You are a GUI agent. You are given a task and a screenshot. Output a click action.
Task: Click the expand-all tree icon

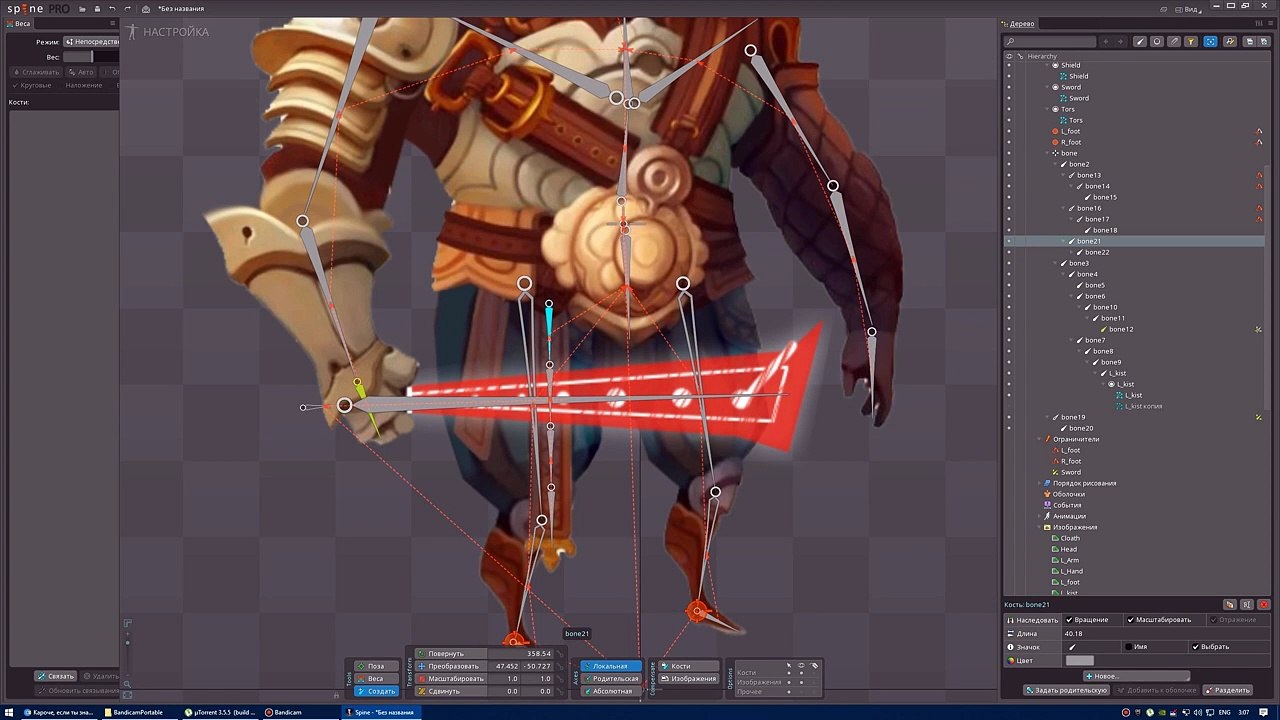(x=1263, y=42)
